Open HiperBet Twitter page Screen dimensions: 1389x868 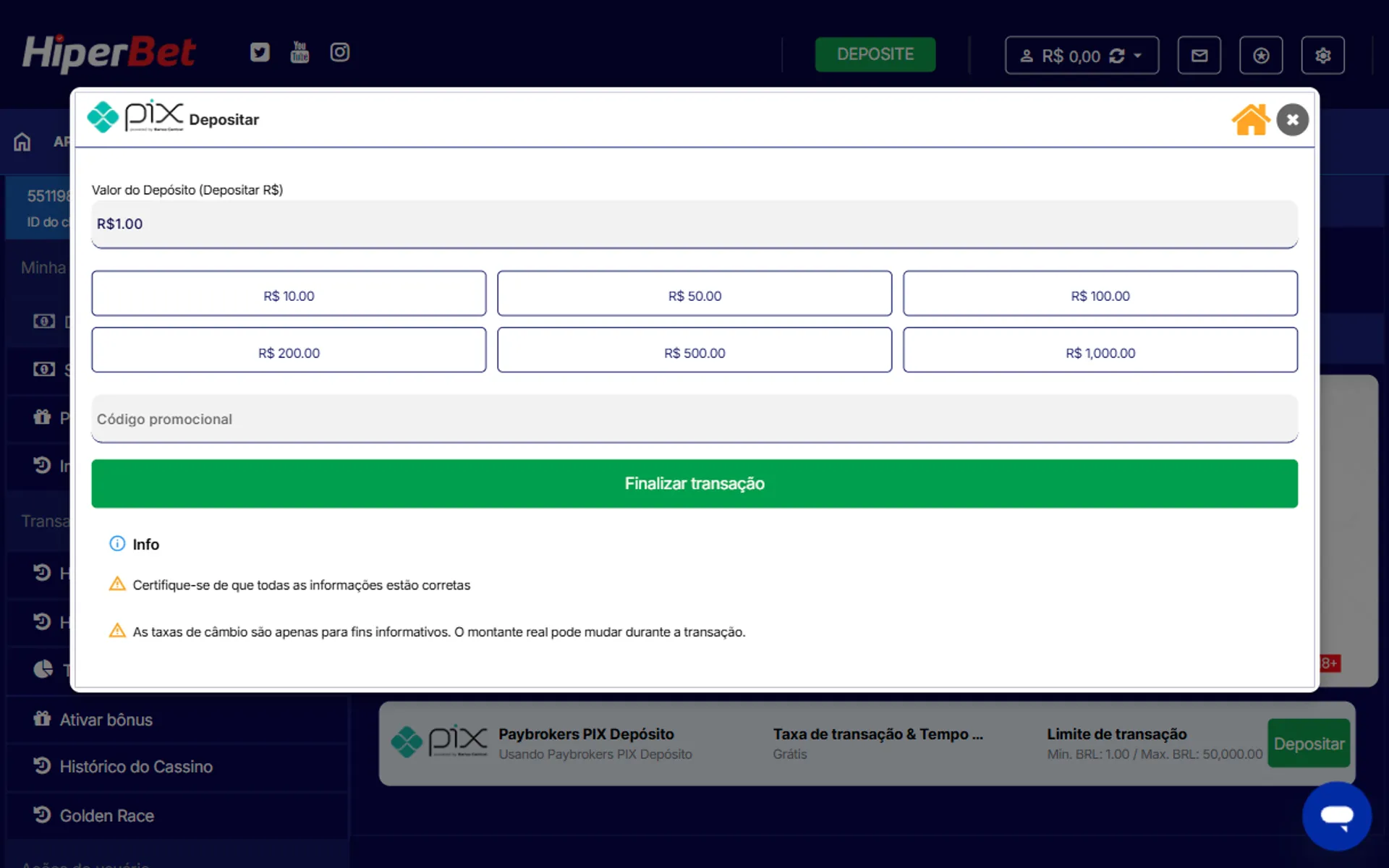[259, 52]
